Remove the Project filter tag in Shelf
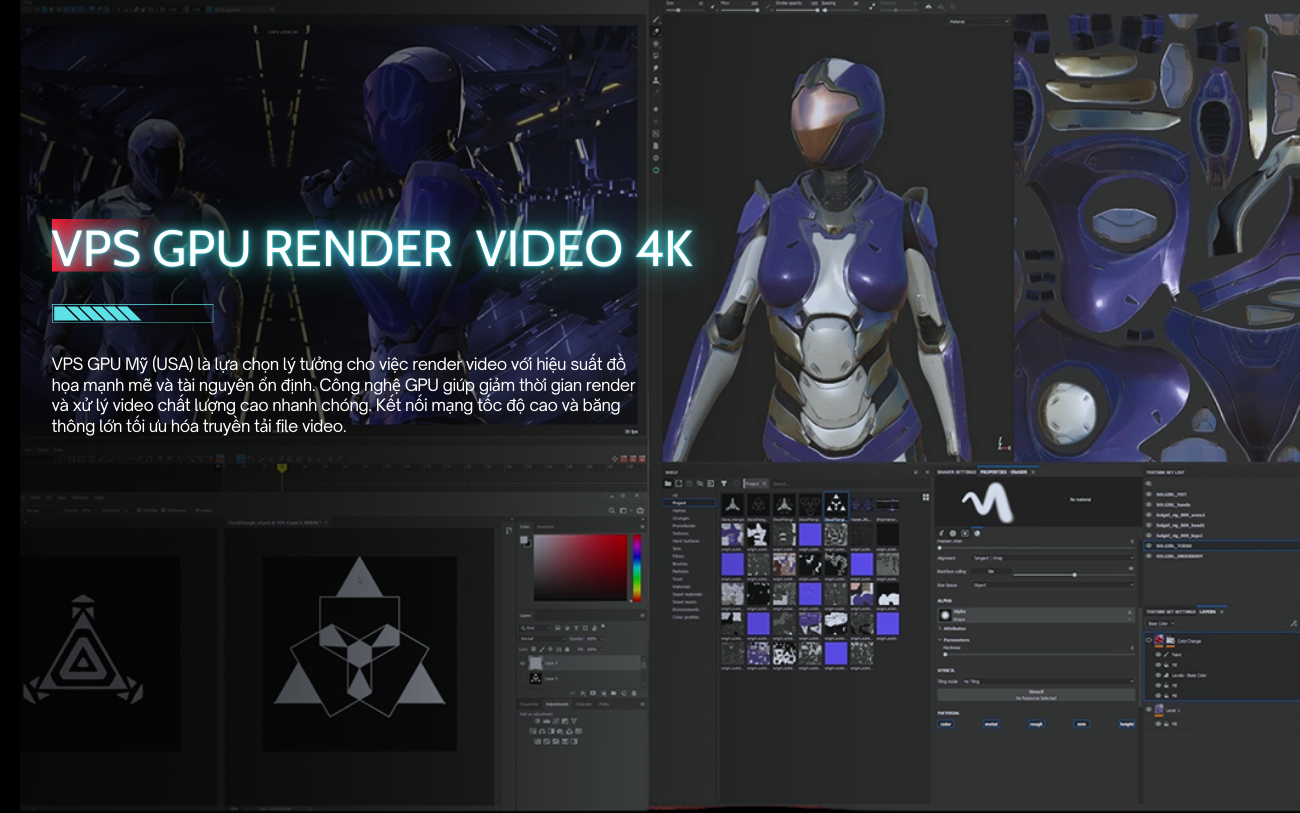Image resolution: width=1300 pixels, height=813 pixels. point(764,483)
